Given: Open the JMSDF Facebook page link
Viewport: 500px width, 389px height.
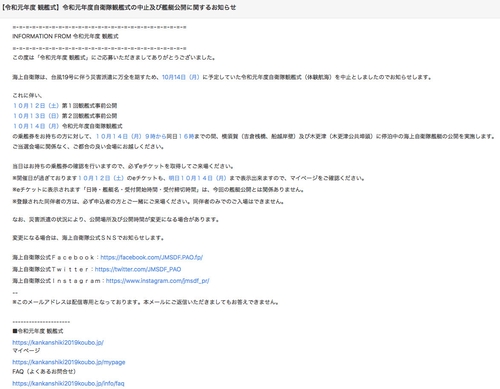Looking at the screenshot, I should point(152,257).
